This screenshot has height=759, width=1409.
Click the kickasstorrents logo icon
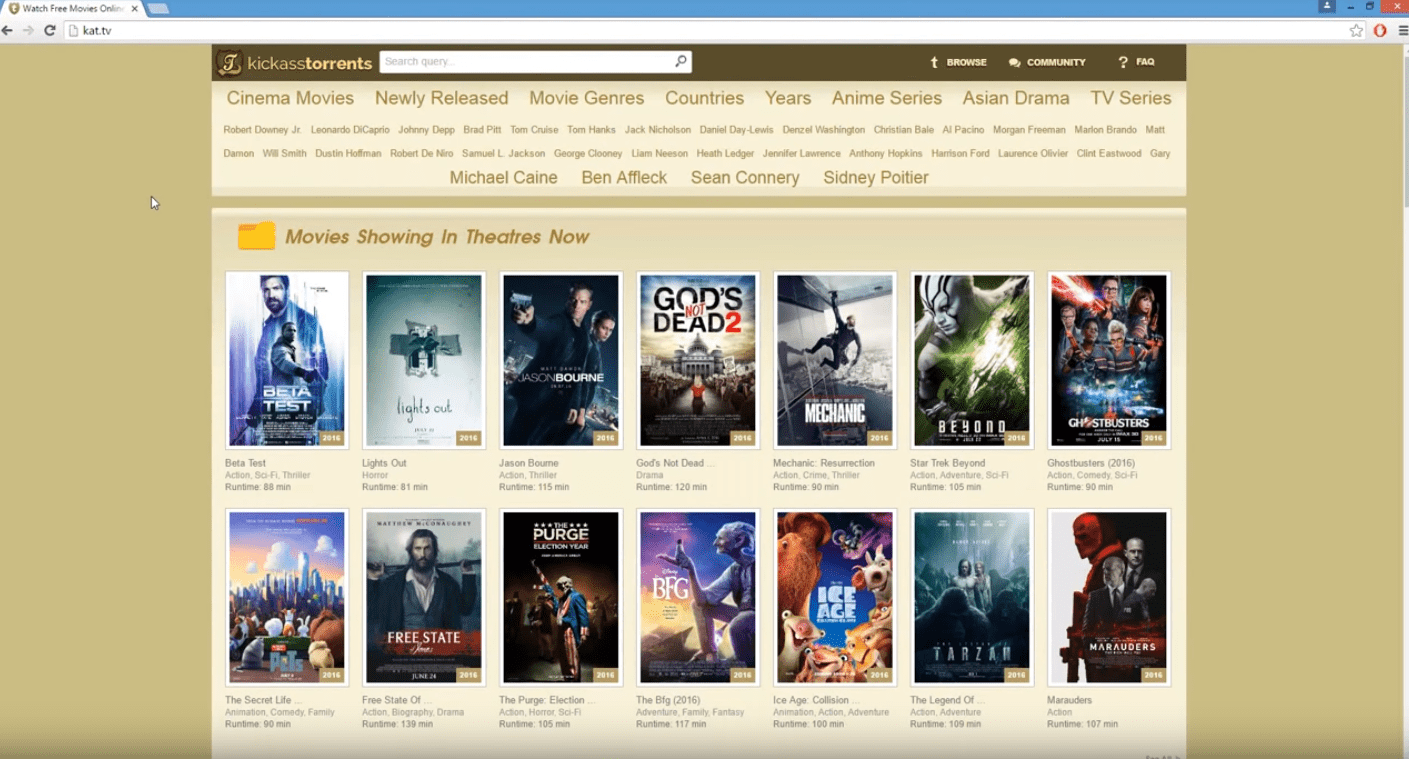[230, 63]
